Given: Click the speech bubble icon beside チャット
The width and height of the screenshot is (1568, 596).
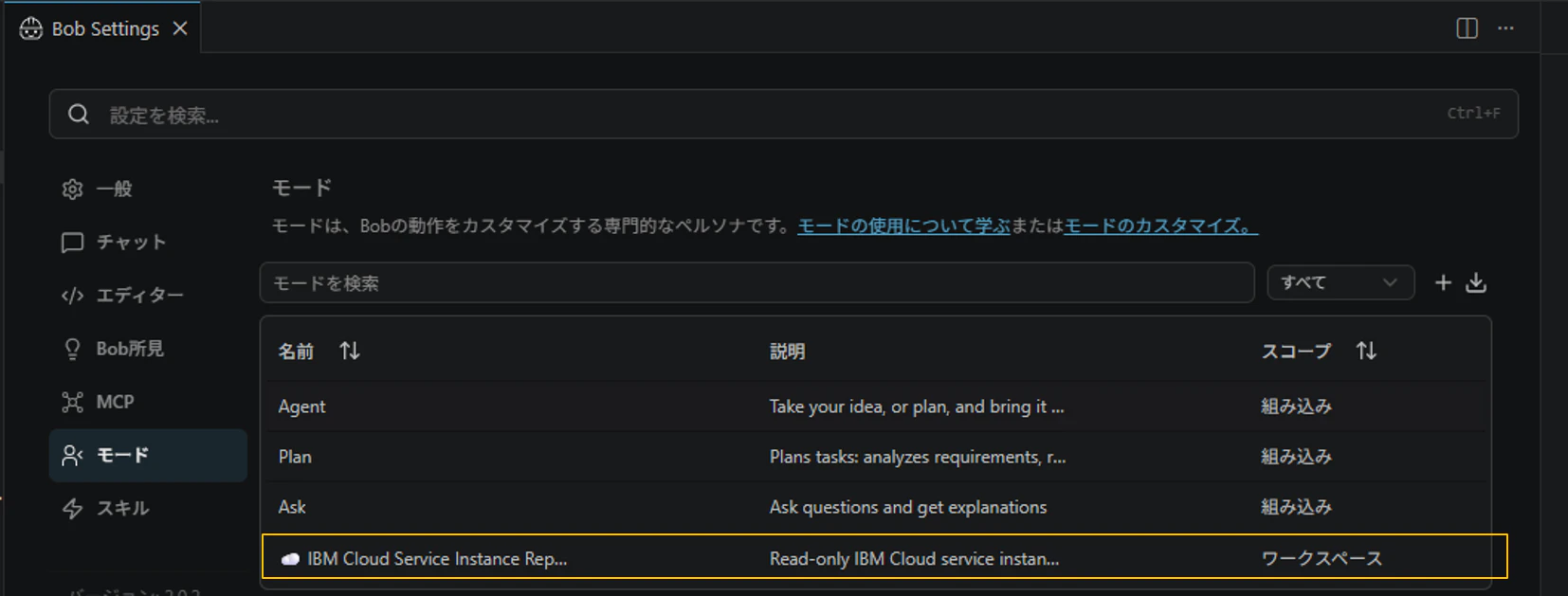Looking at the screenshot, I should 72,243.
